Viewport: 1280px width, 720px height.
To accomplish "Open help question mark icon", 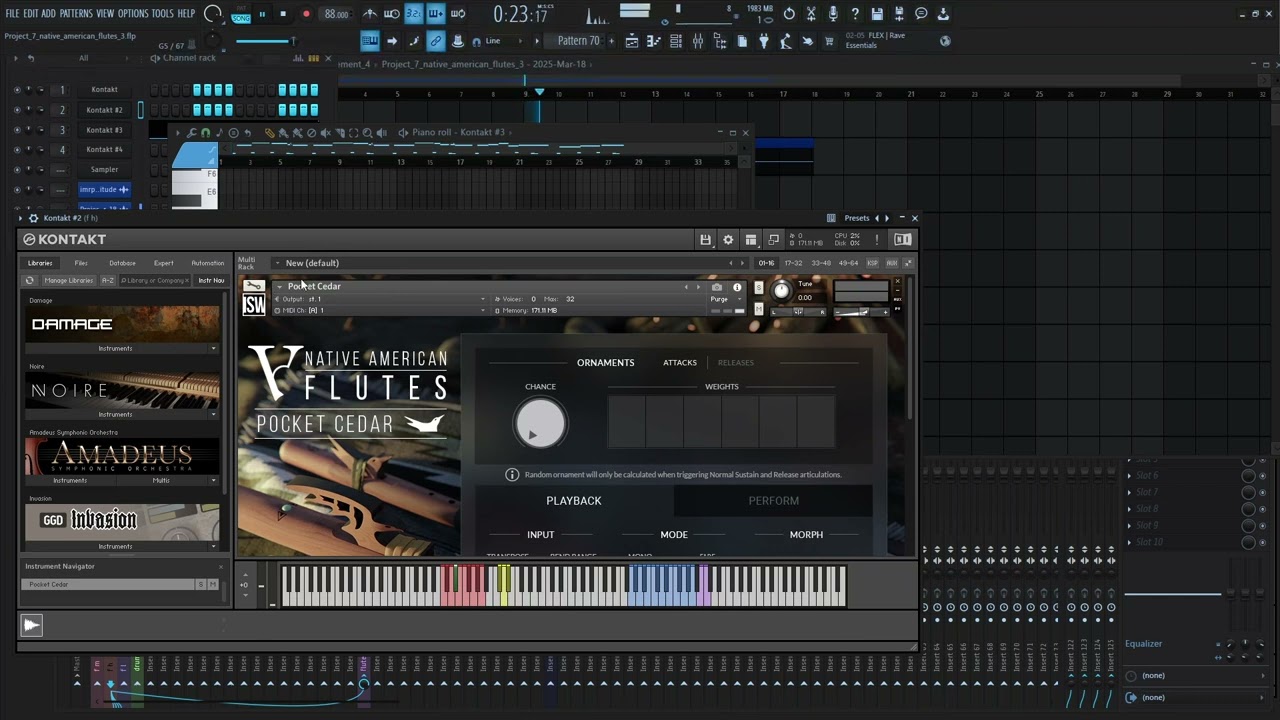I will coord(855,14).
